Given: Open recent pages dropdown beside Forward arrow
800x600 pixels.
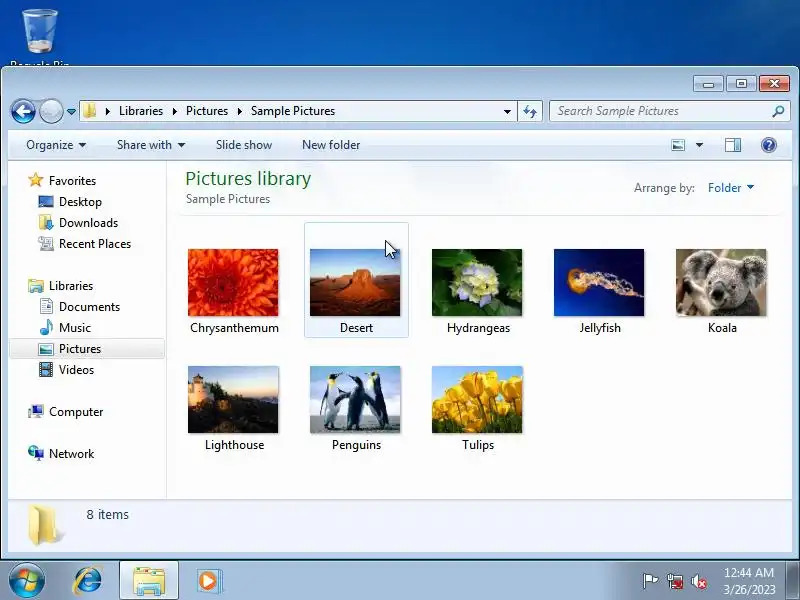Looking at the screenshot, I should click(71, 111).
